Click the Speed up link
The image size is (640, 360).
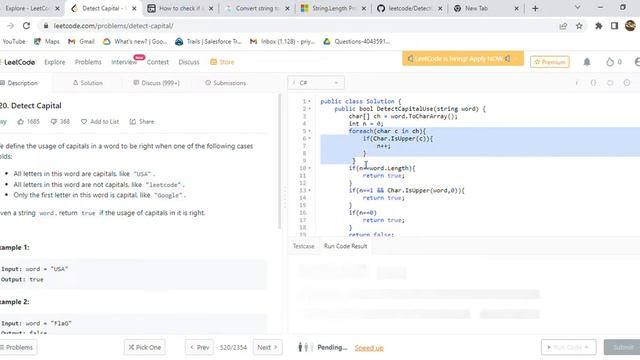369,348
